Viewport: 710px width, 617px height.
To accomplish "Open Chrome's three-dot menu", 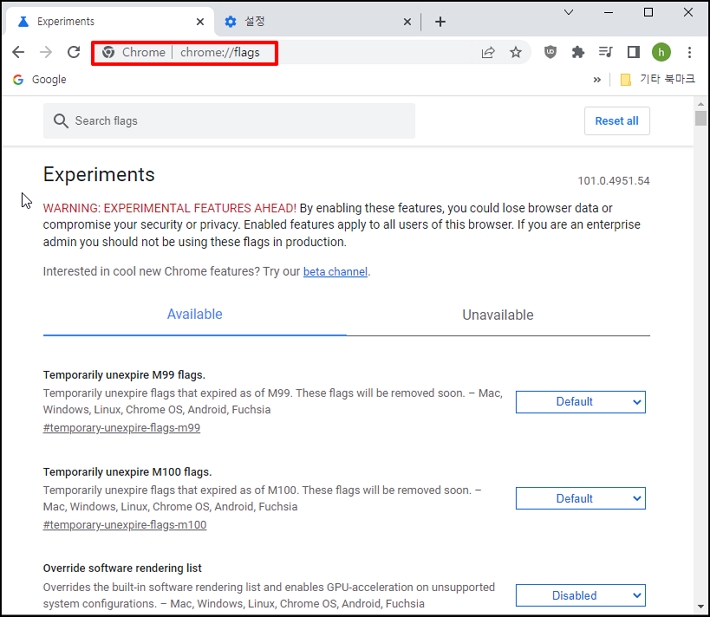I will click(690, 52).
